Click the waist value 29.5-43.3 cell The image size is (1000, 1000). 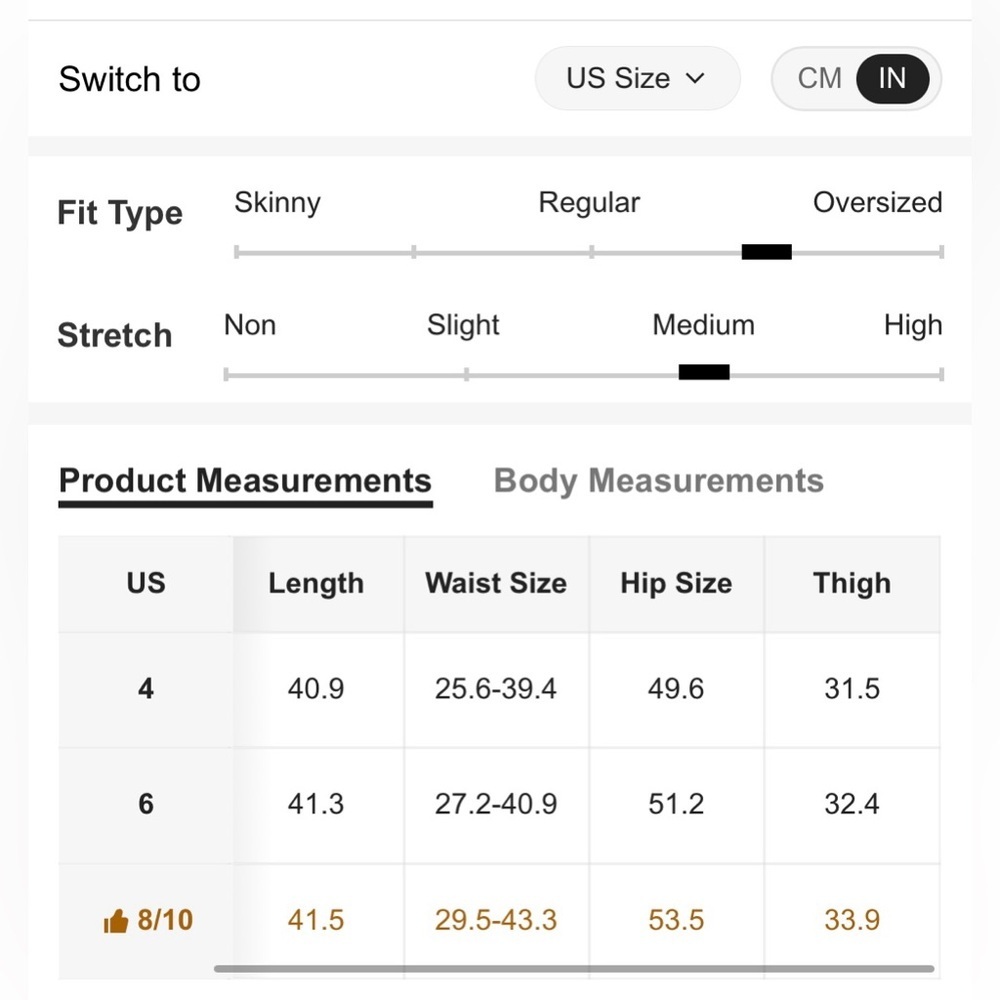click(496, 921)
